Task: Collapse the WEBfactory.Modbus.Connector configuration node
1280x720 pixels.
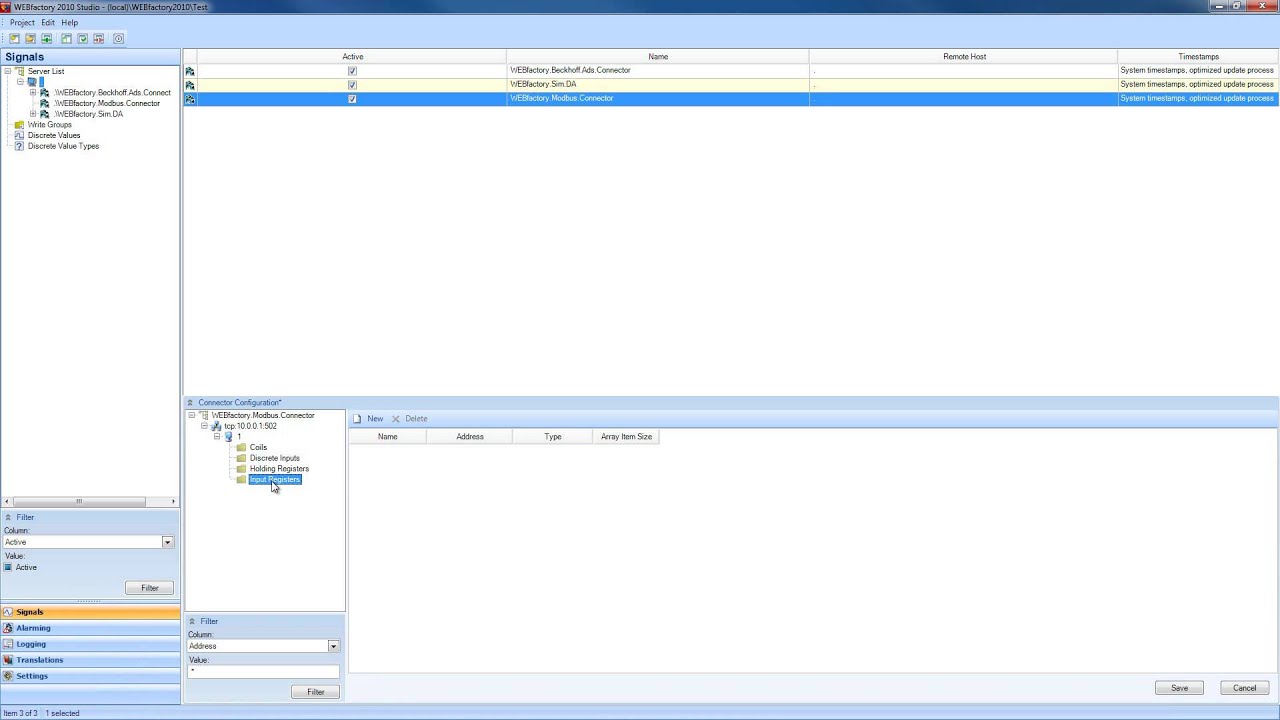Action: [192, 415]
